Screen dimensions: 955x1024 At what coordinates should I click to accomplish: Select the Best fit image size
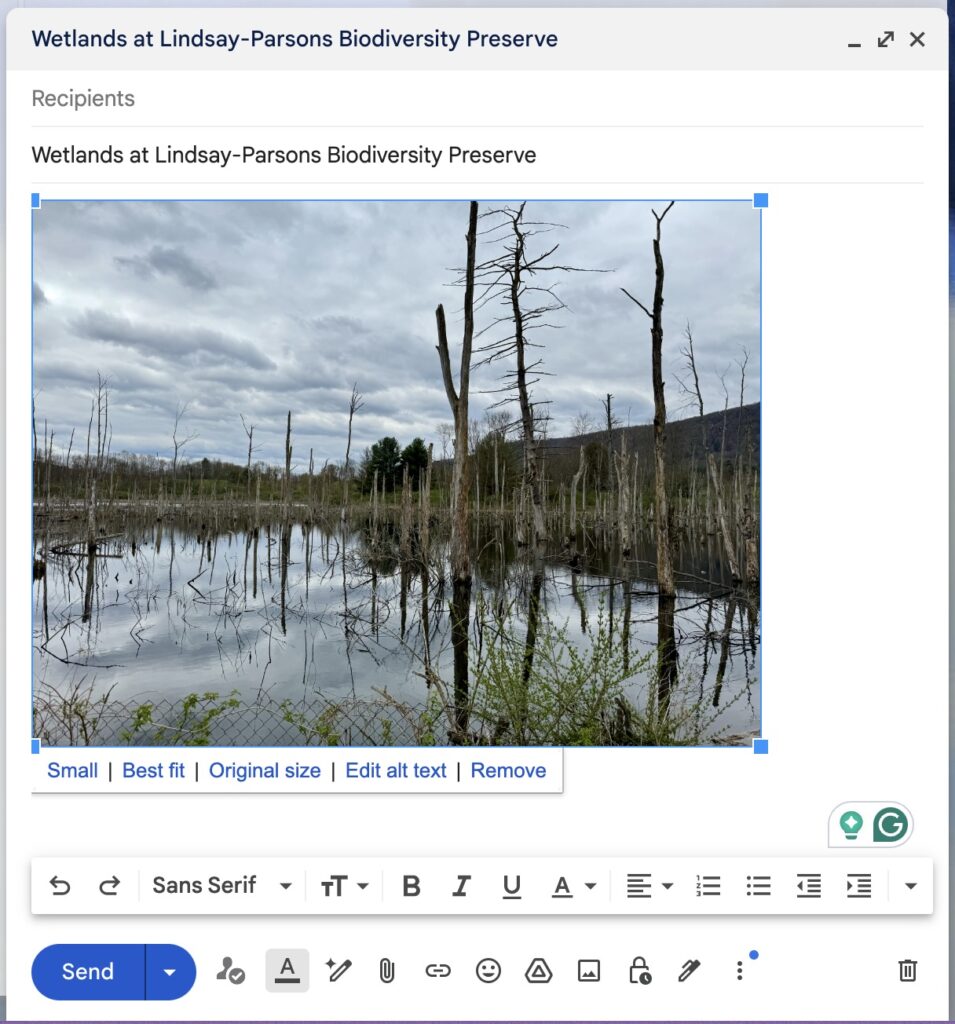pos(153,771)
